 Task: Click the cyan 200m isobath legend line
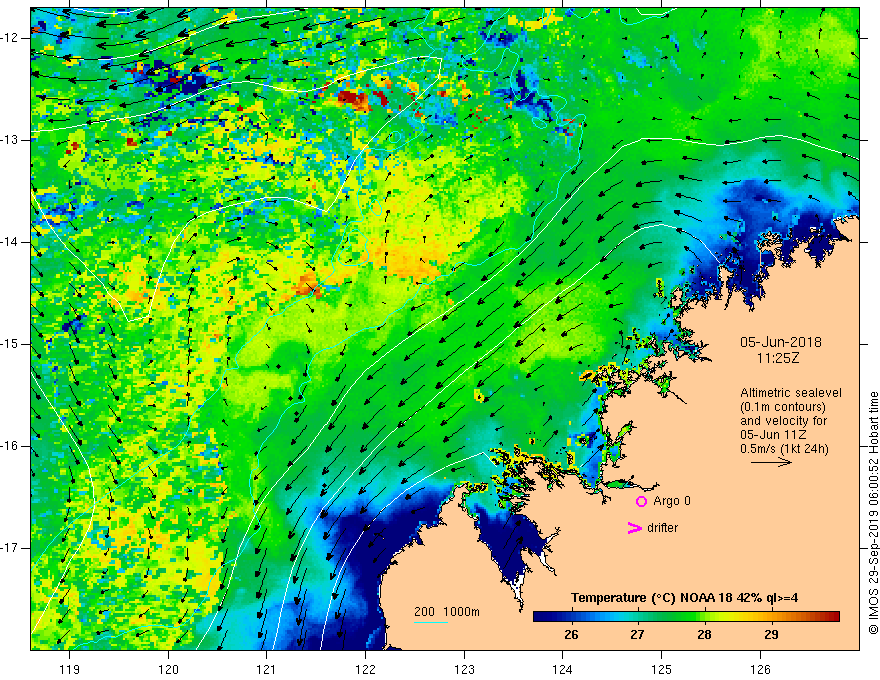(x=430, y=622)
